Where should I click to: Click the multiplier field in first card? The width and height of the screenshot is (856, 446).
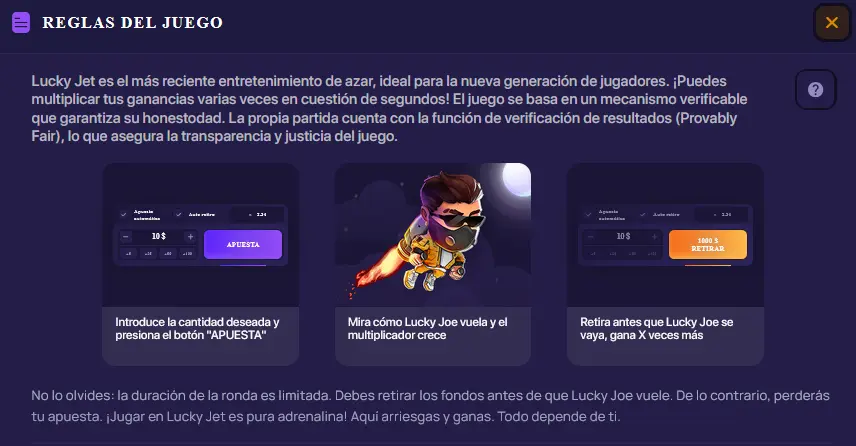(x=257, y=215)
